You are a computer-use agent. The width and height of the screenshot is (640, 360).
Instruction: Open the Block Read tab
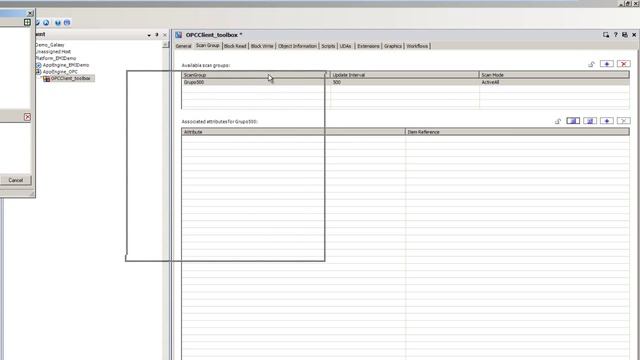235,46
